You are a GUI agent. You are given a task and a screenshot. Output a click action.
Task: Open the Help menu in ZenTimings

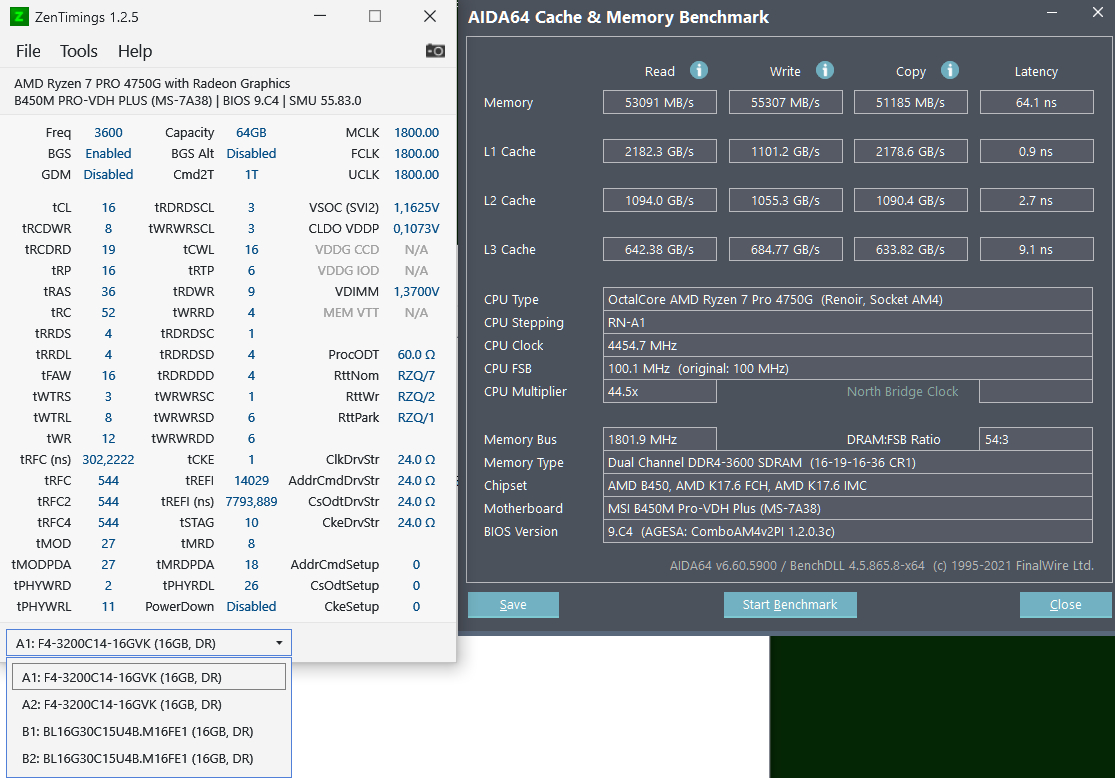(x=135, y=51)
